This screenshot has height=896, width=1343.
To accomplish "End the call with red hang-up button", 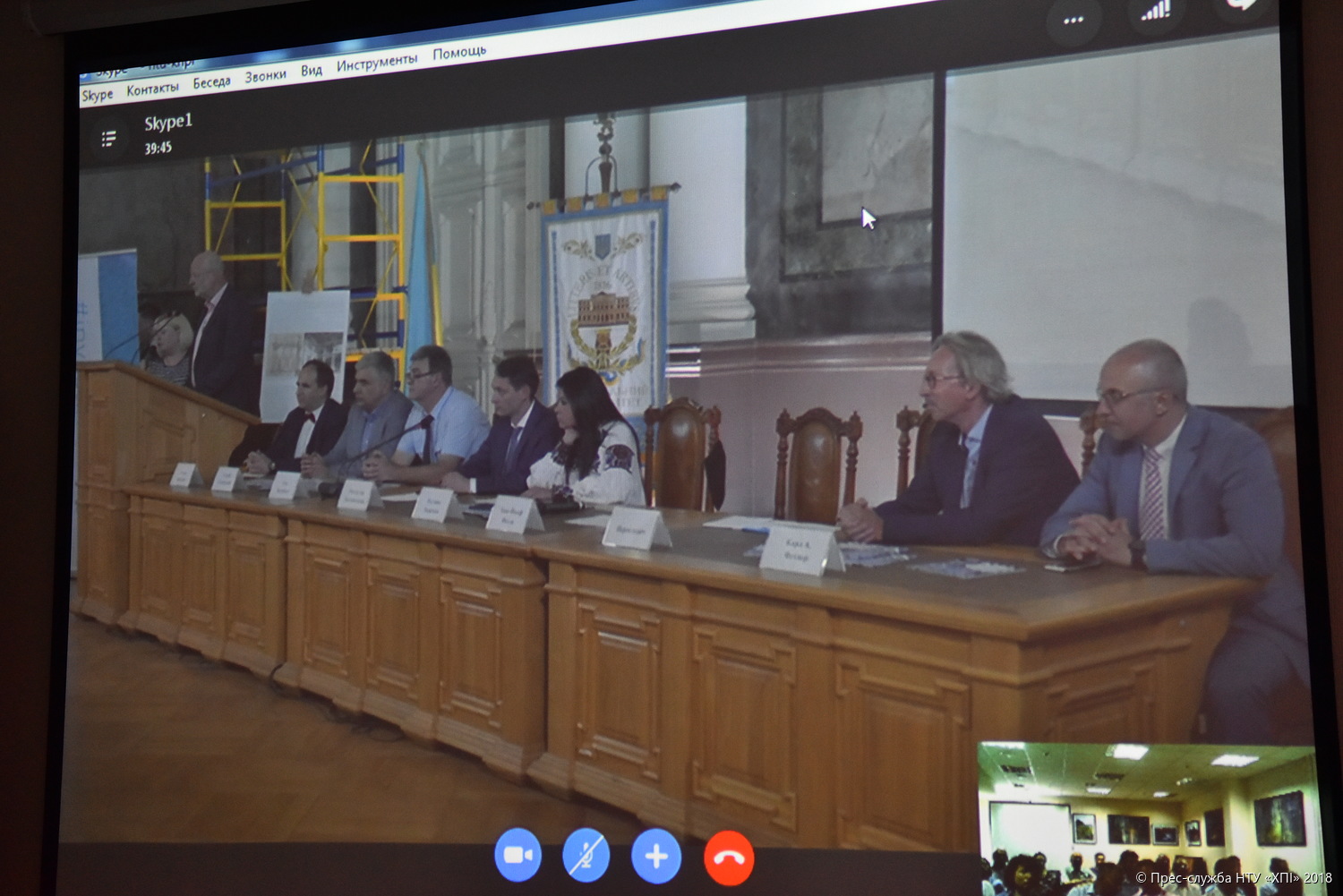I will point(729,858).
